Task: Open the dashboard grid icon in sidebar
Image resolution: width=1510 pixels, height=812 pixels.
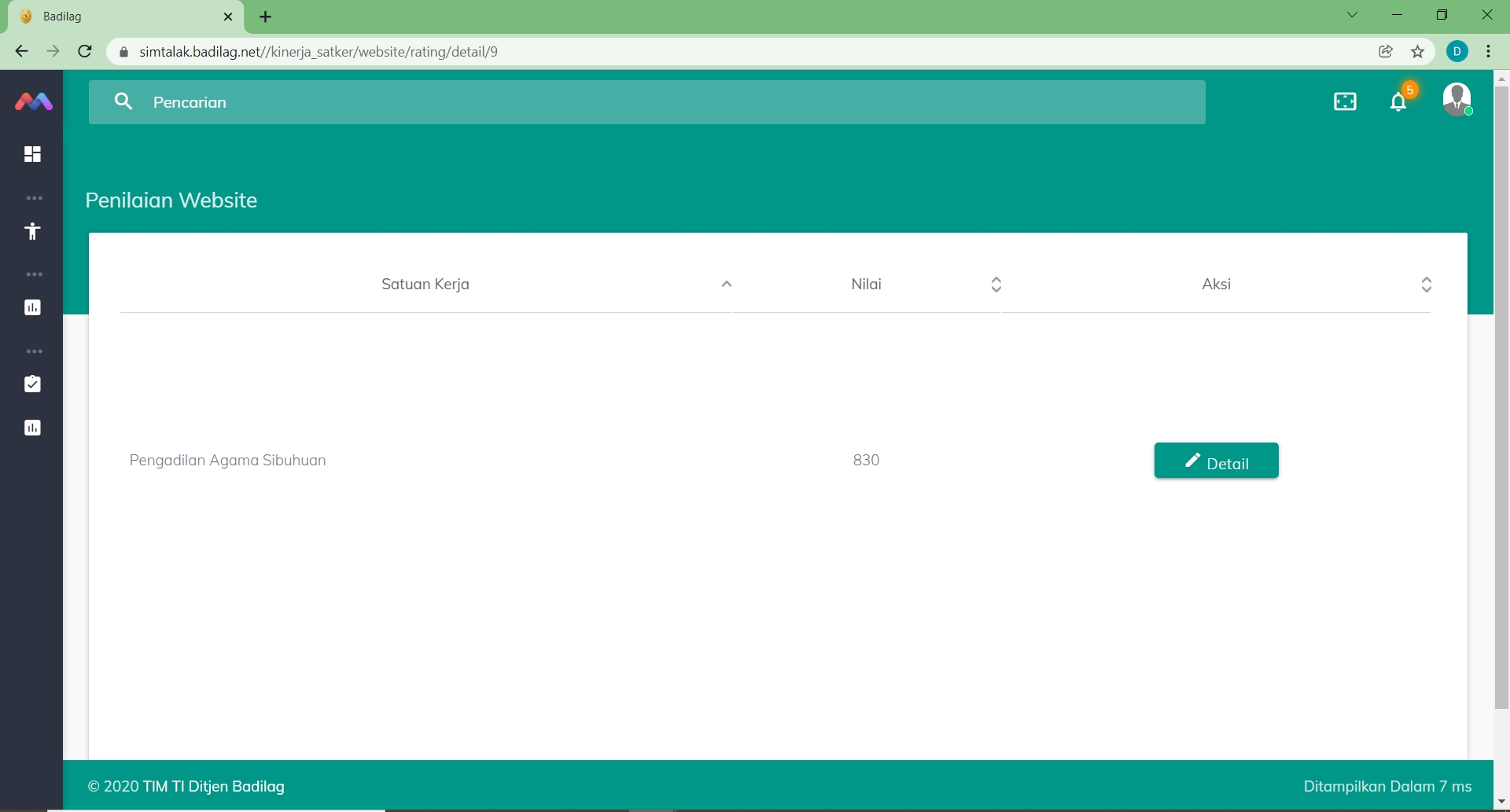Action: coord(32,154)
